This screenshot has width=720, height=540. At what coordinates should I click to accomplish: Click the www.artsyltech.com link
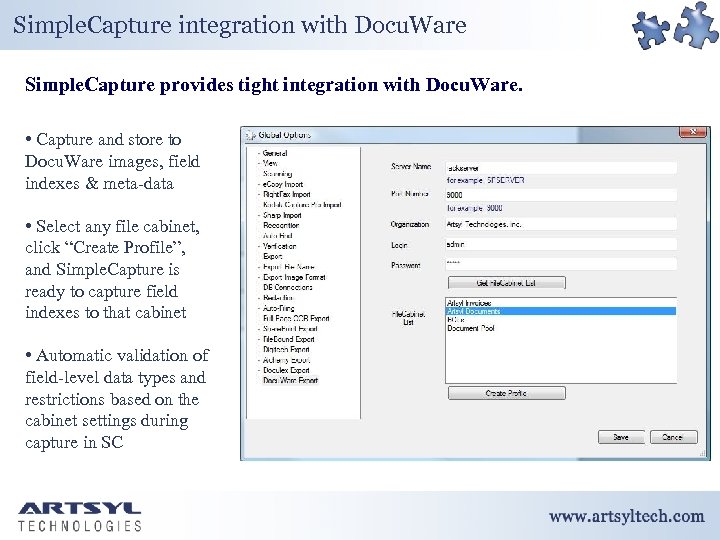pyautogui.click(x=627, y=517)
